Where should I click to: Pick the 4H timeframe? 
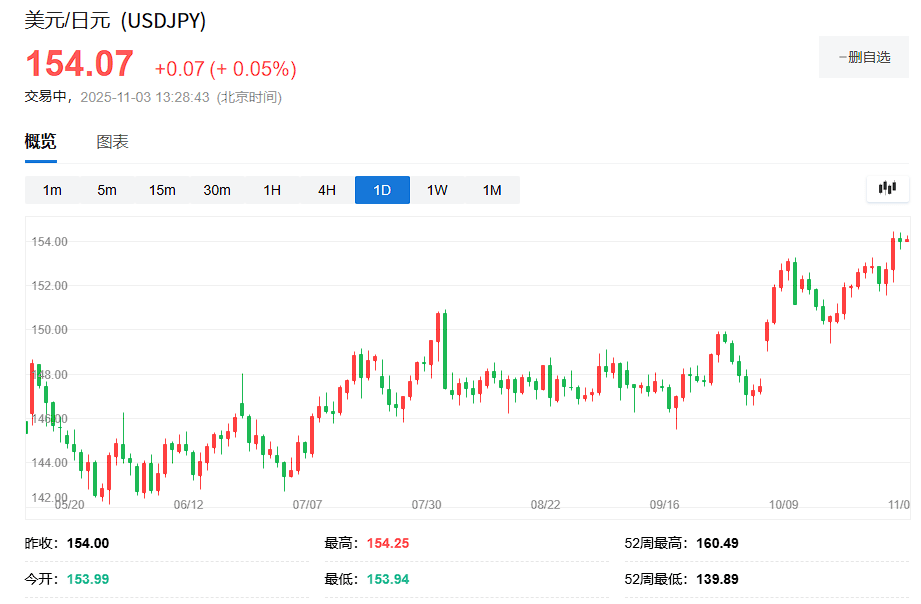[327, 190]
